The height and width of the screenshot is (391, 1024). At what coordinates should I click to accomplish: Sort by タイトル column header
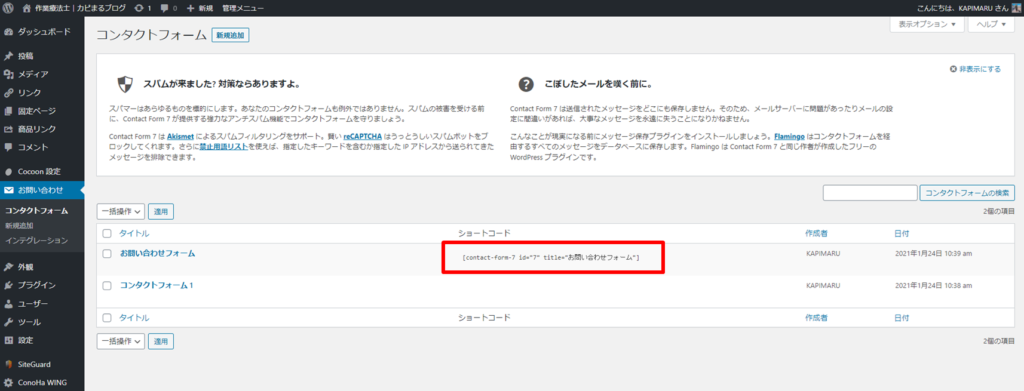coord(134,233)
